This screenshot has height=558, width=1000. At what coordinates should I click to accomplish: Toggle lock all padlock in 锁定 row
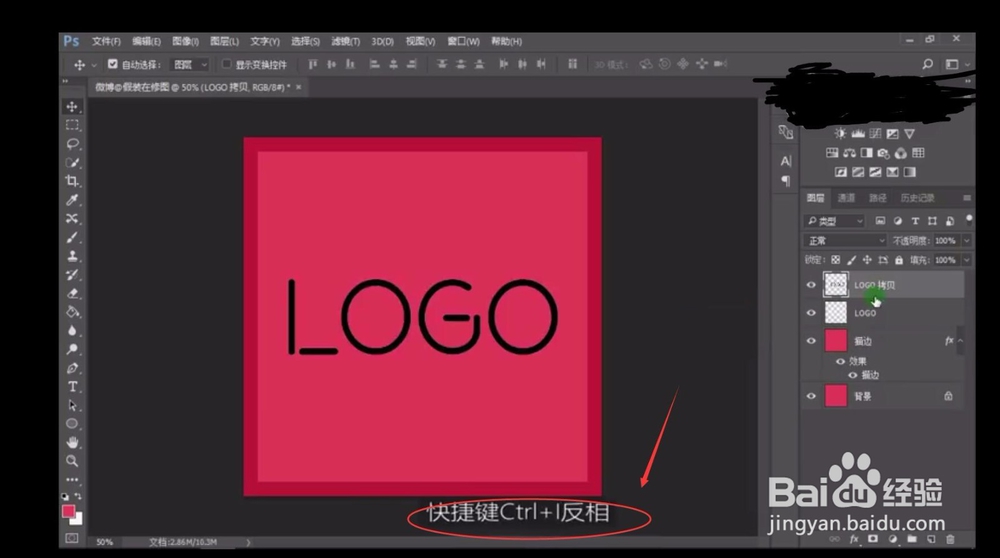[x=899, y=260]
